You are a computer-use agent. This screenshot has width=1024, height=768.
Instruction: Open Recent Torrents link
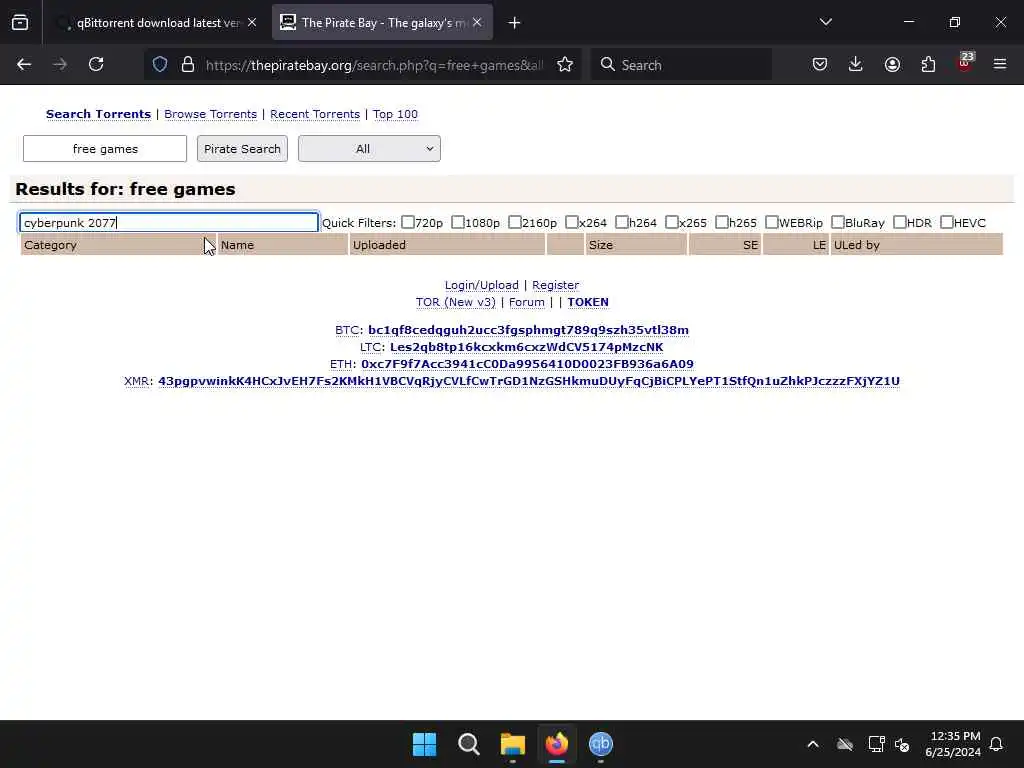pos(315,114)
